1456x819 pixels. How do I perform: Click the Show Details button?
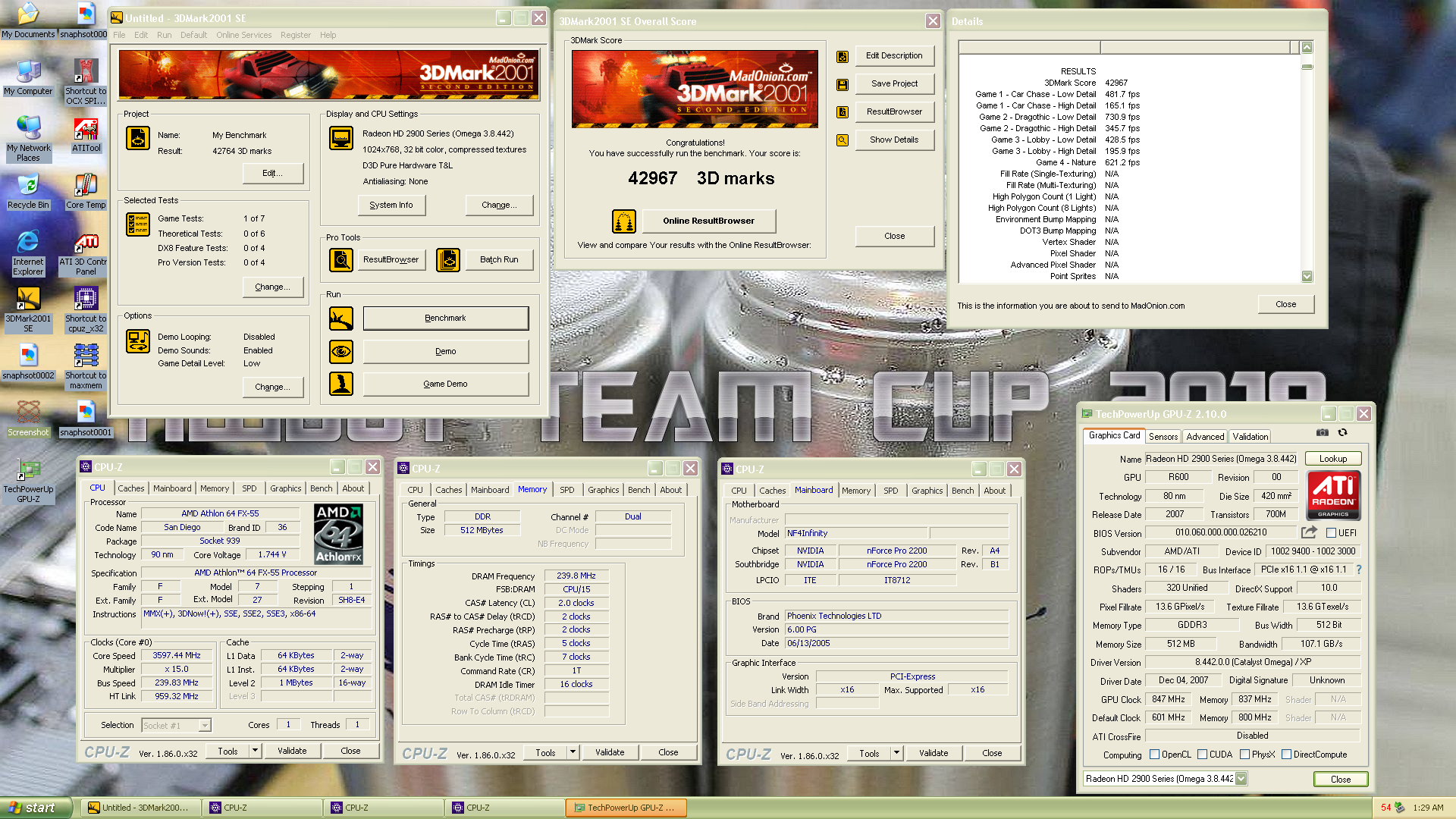[x=894, y=140]
